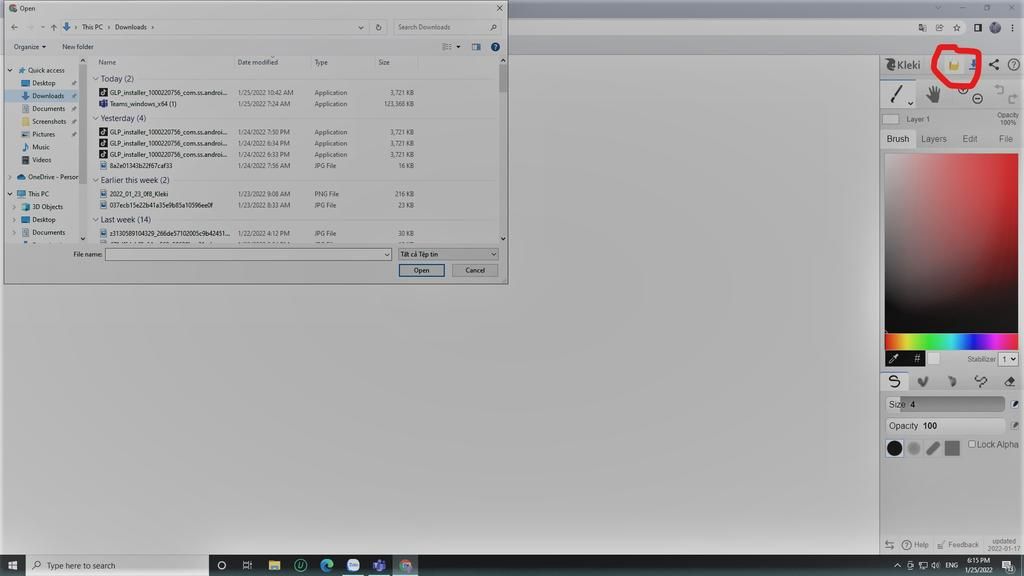Switch to the Layers tab
Viewport: 1024px width, 576px height.
click(933, 139)
